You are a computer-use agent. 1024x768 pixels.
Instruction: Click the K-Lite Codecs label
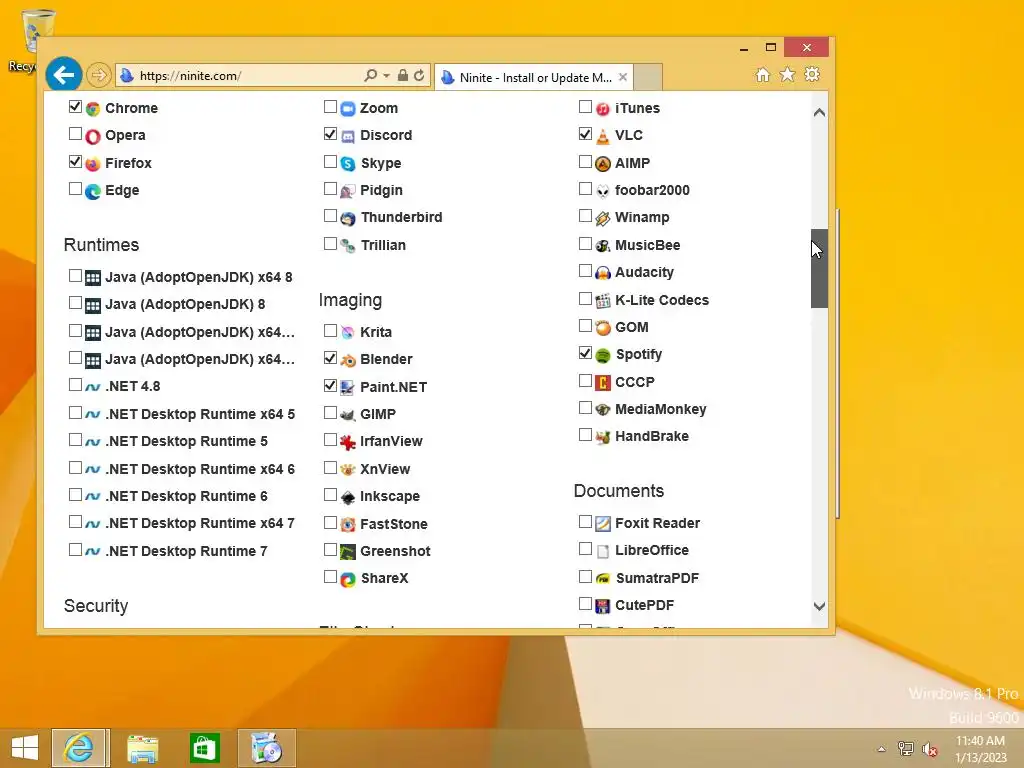coord(662,300)
